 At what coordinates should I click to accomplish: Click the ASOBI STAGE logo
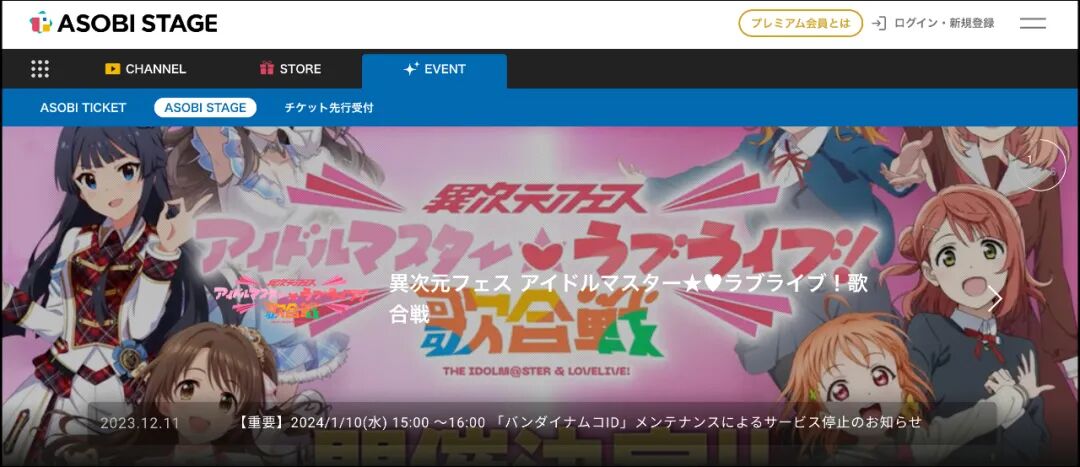[x=123, y=23]
